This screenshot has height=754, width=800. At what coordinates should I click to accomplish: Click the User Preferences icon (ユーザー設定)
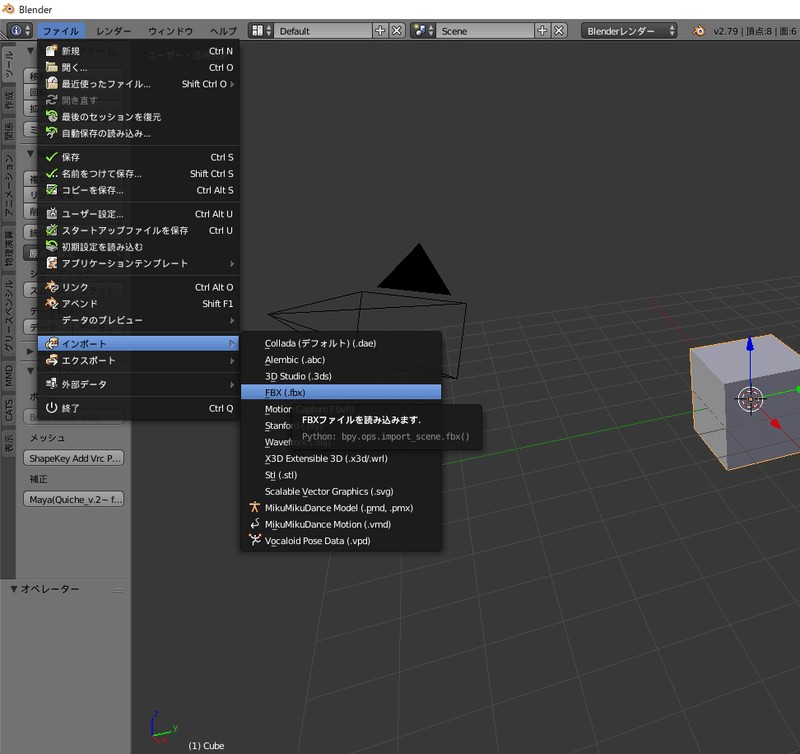(51, 213)
